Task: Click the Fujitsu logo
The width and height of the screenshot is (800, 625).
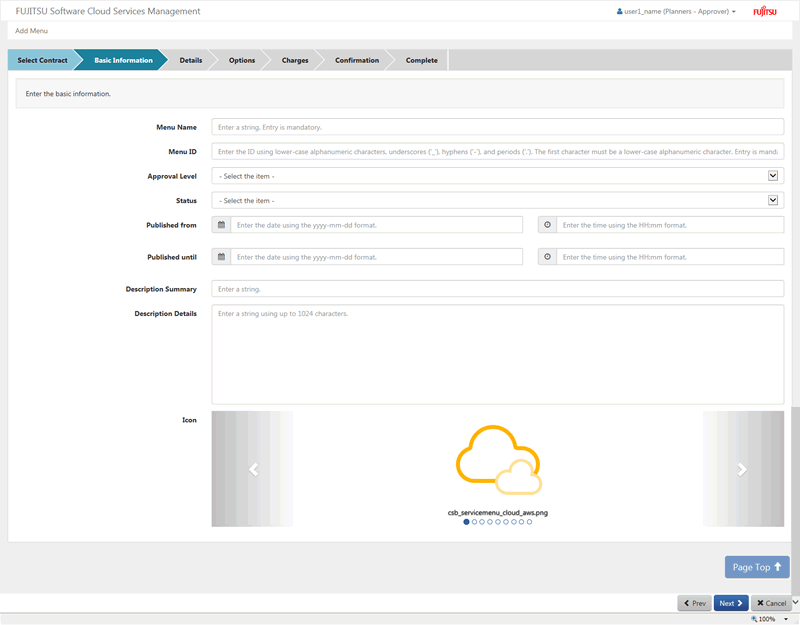Action: pyautogui.click(x=765, y=11)
